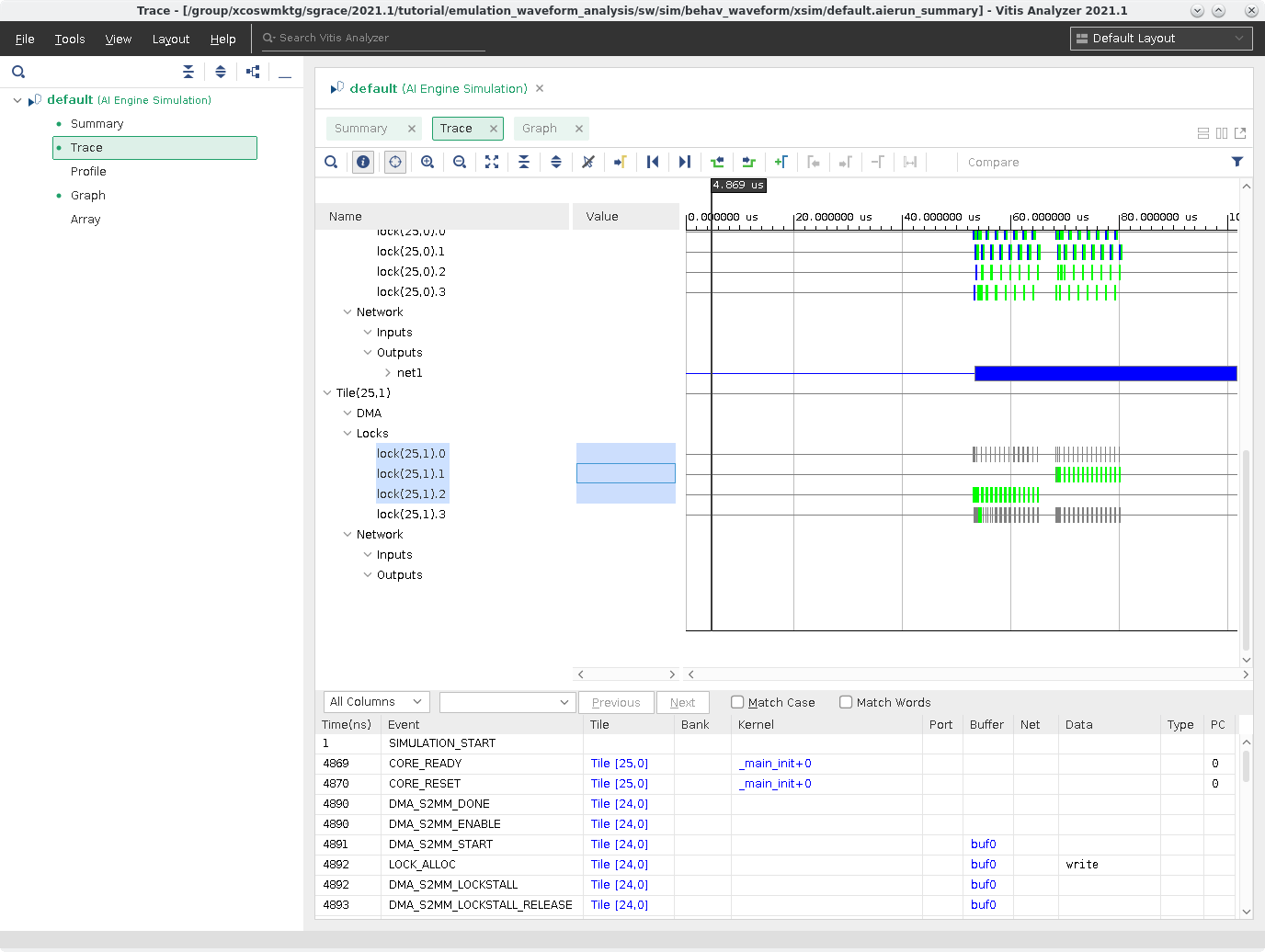Go to the previous transition
This screenshot has width=1265, height=952.
[717, 162]
